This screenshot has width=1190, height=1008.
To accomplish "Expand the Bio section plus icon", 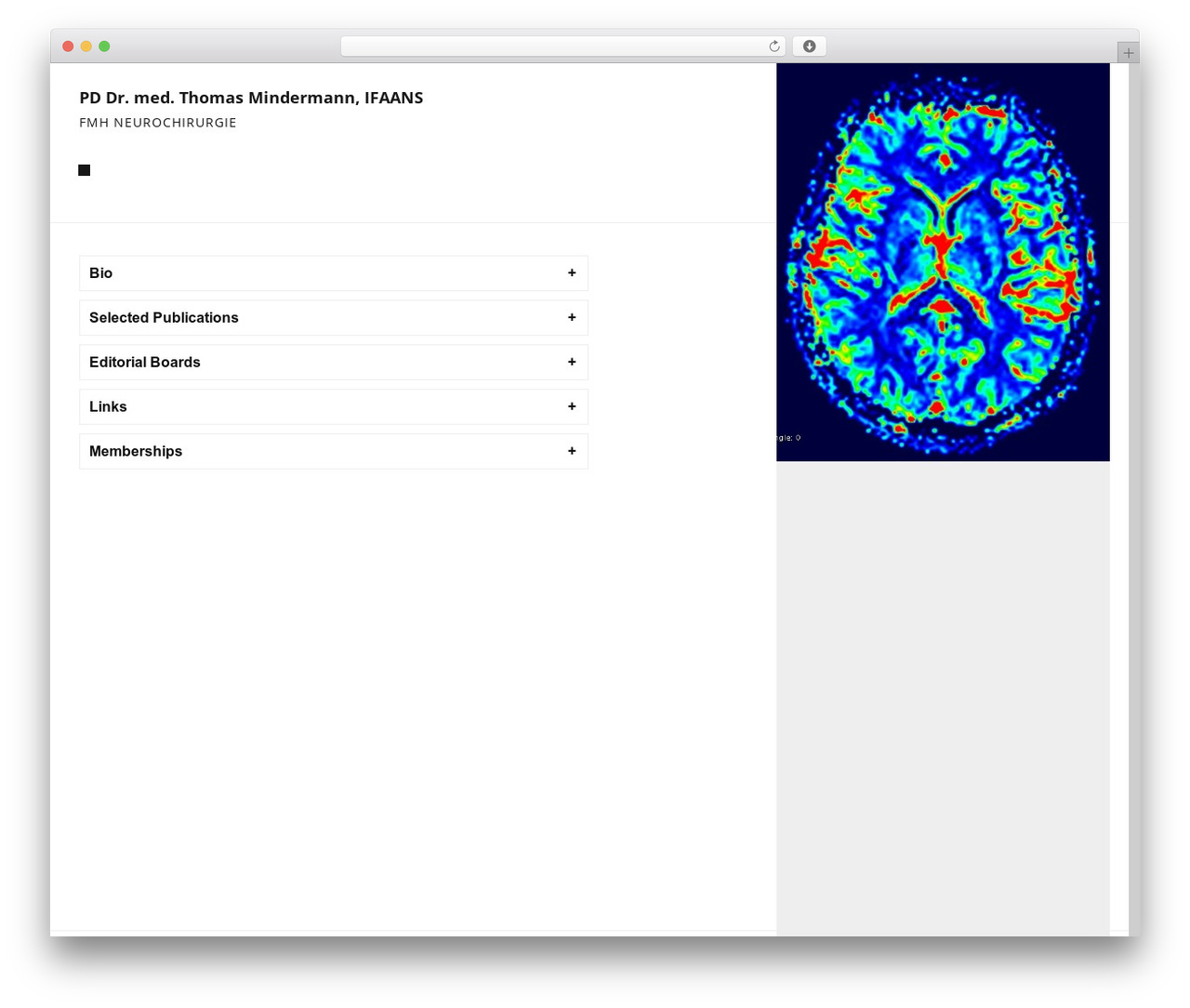I will pyautogui.click(x=572, y=273).
